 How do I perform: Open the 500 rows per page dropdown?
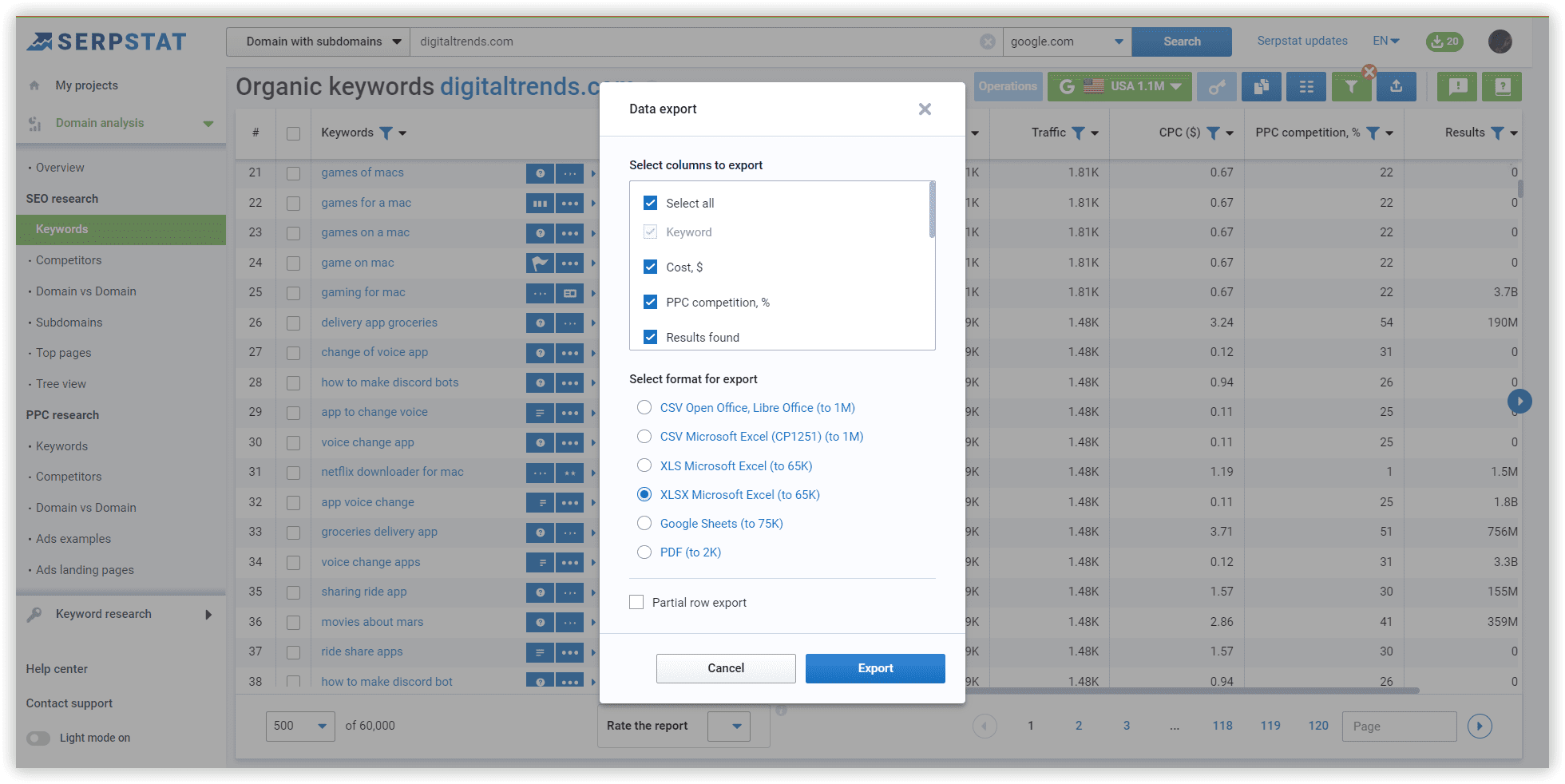[x=300, y=726]
